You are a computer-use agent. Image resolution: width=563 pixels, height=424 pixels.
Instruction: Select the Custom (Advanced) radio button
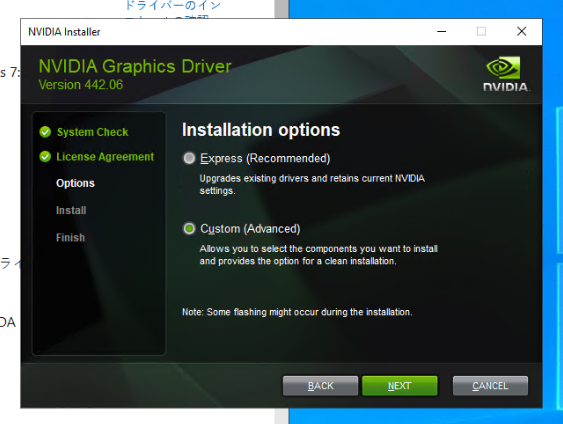189,228
